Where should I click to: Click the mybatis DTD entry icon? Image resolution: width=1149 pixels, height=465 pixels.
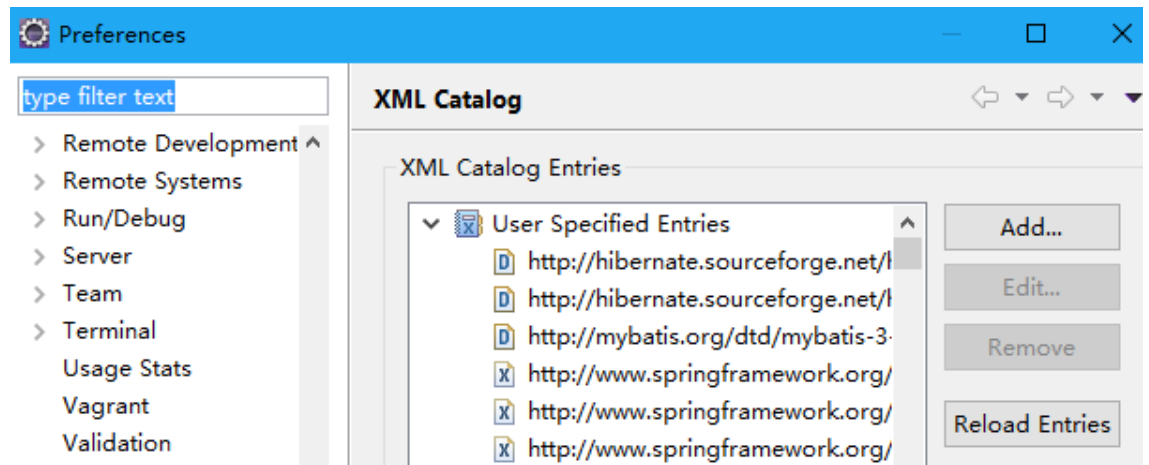[x=505, y=337]
